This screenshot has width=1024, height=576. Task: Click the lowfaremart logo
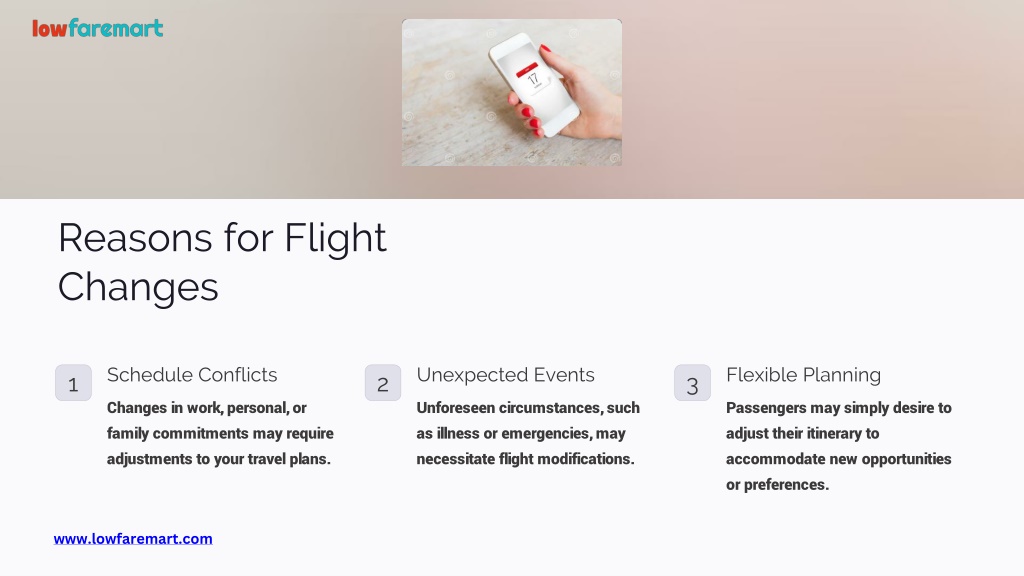tap(98, 28)
